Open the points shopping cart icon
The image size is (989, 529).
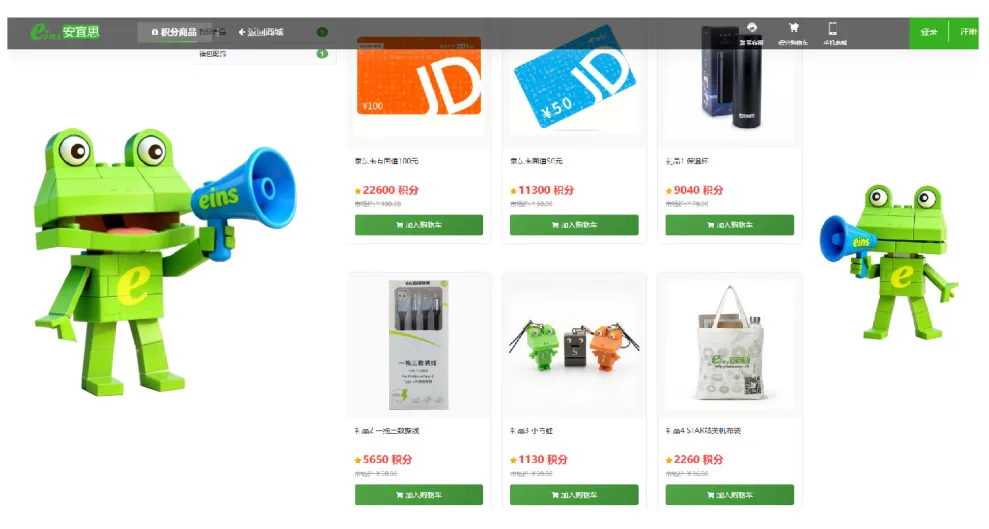tap(793, 33)
